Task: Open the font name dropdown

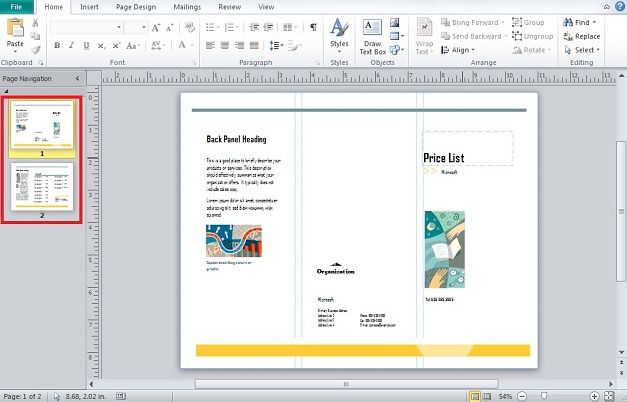Action: pos(119,27)
